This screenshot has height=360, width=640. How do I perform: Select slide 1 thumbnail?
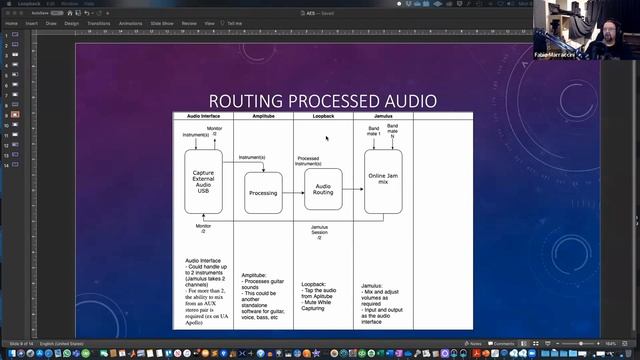pyautogui.click(x=15, y=34)
